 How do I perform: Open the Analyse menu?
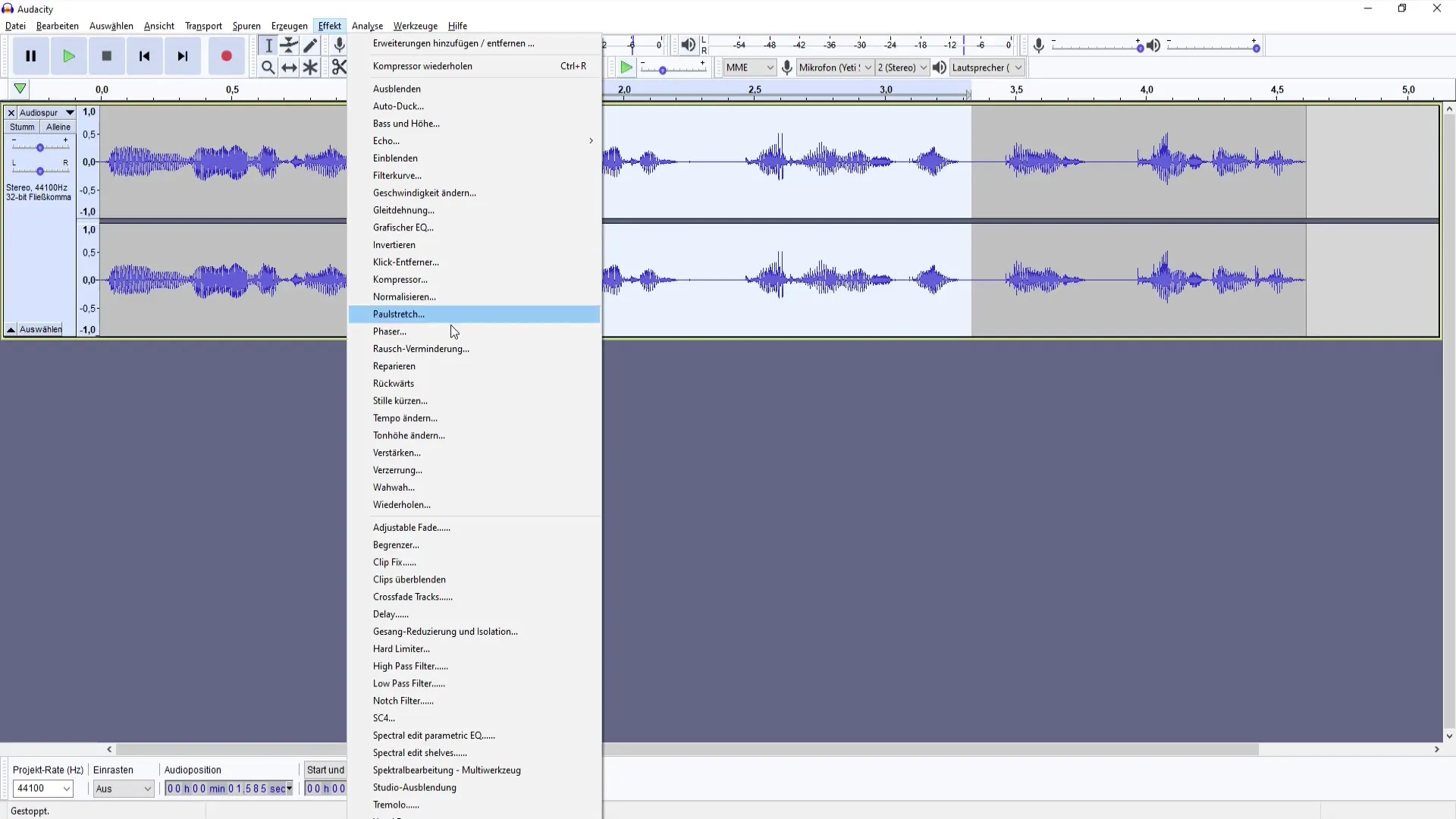point(367,26)
